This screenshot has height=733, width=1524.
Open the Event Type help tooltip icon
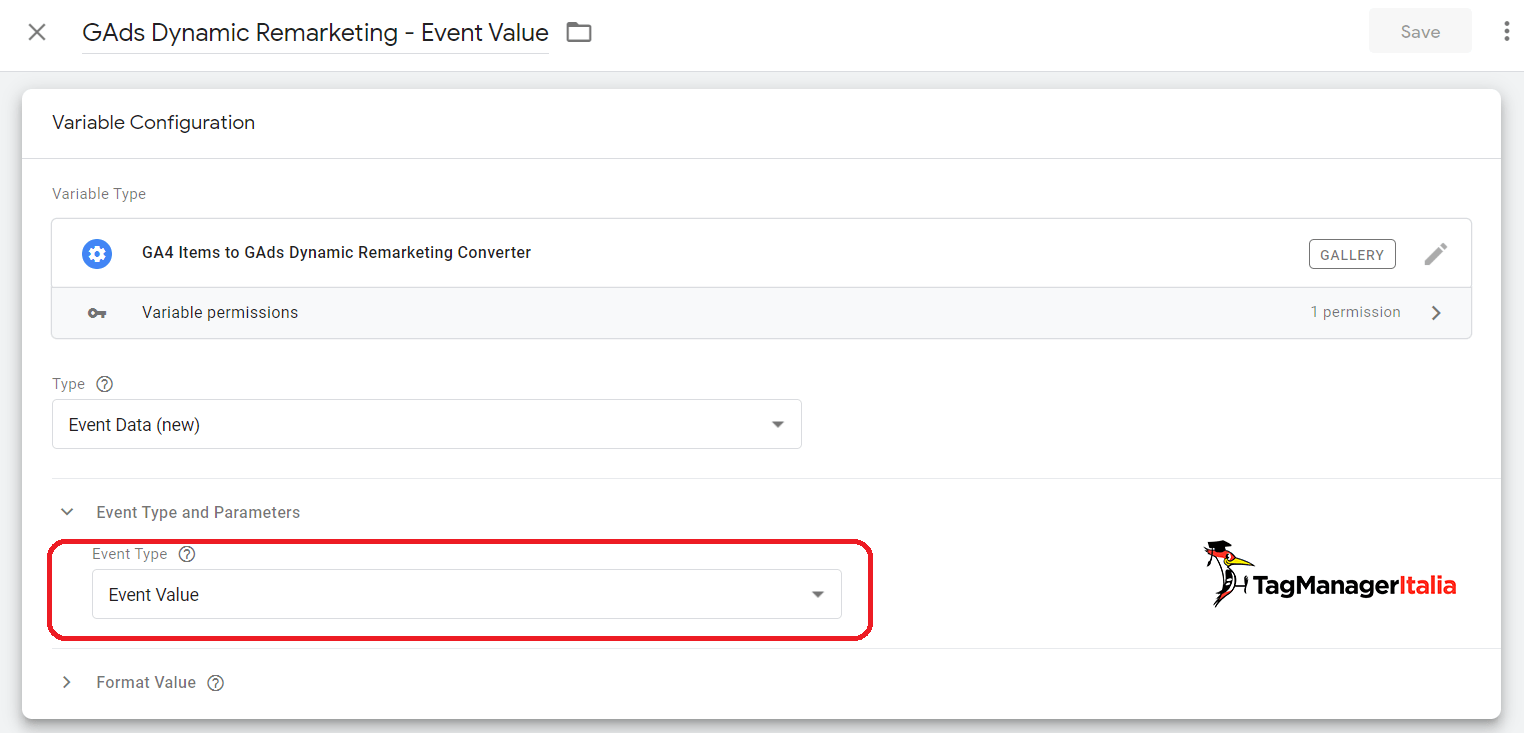coord(187,553)
